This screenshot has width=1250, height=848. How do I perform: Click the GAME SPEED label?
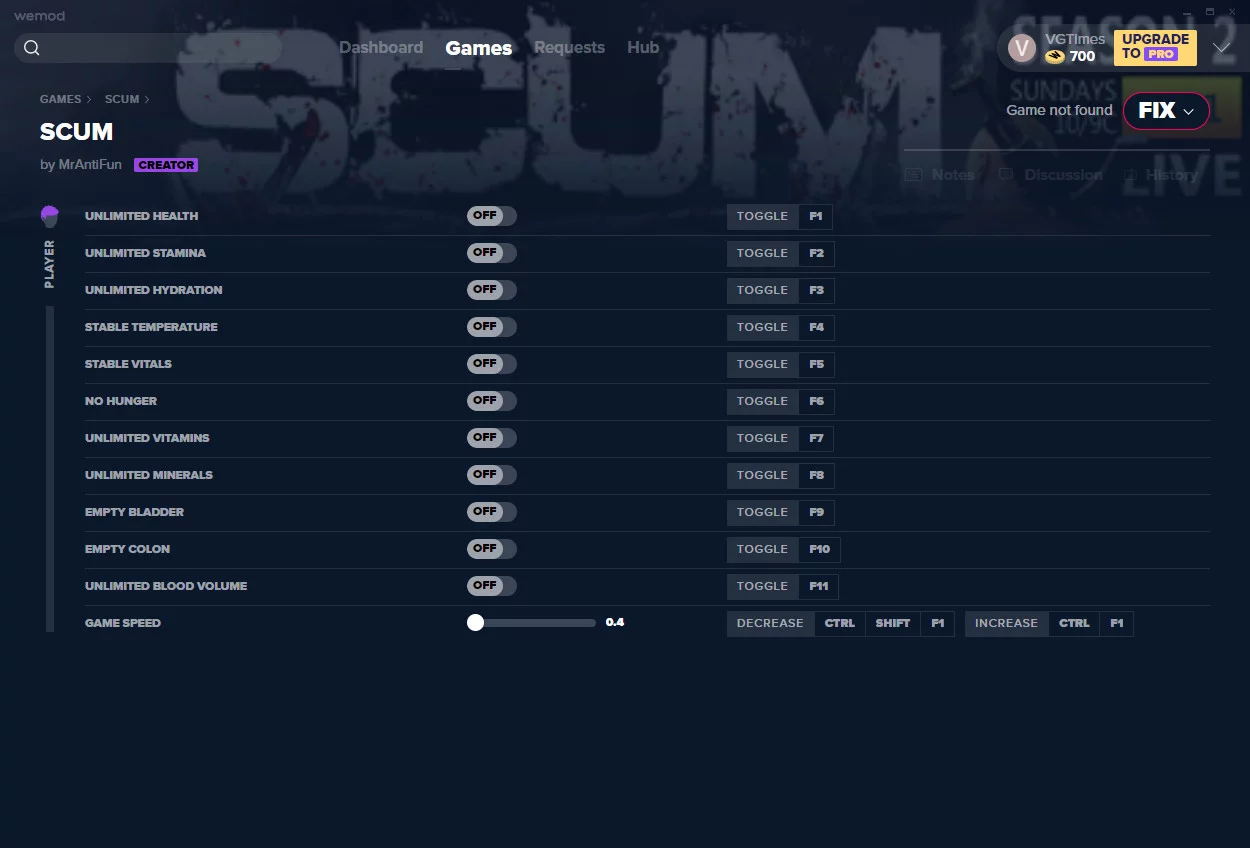(123, 623)
